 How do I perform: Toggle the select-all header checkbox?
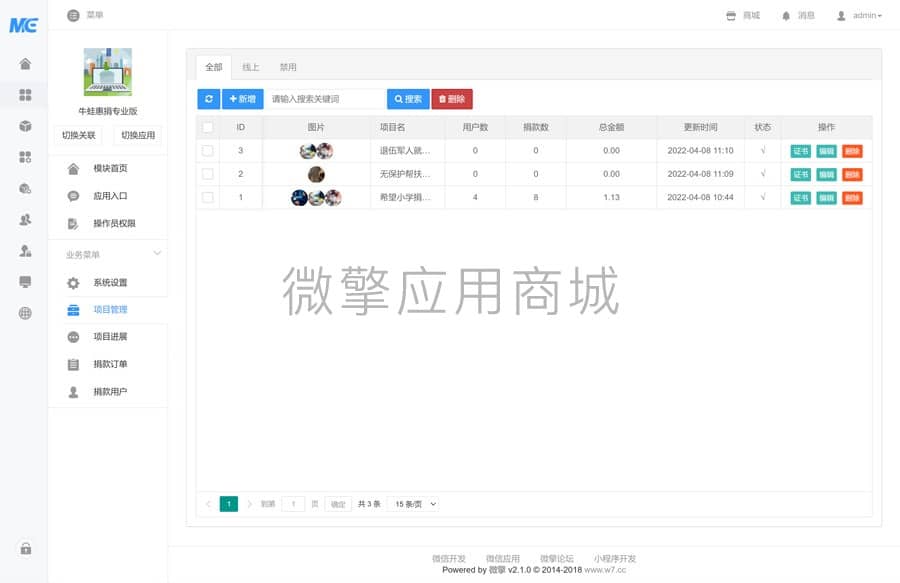(208, 127)
